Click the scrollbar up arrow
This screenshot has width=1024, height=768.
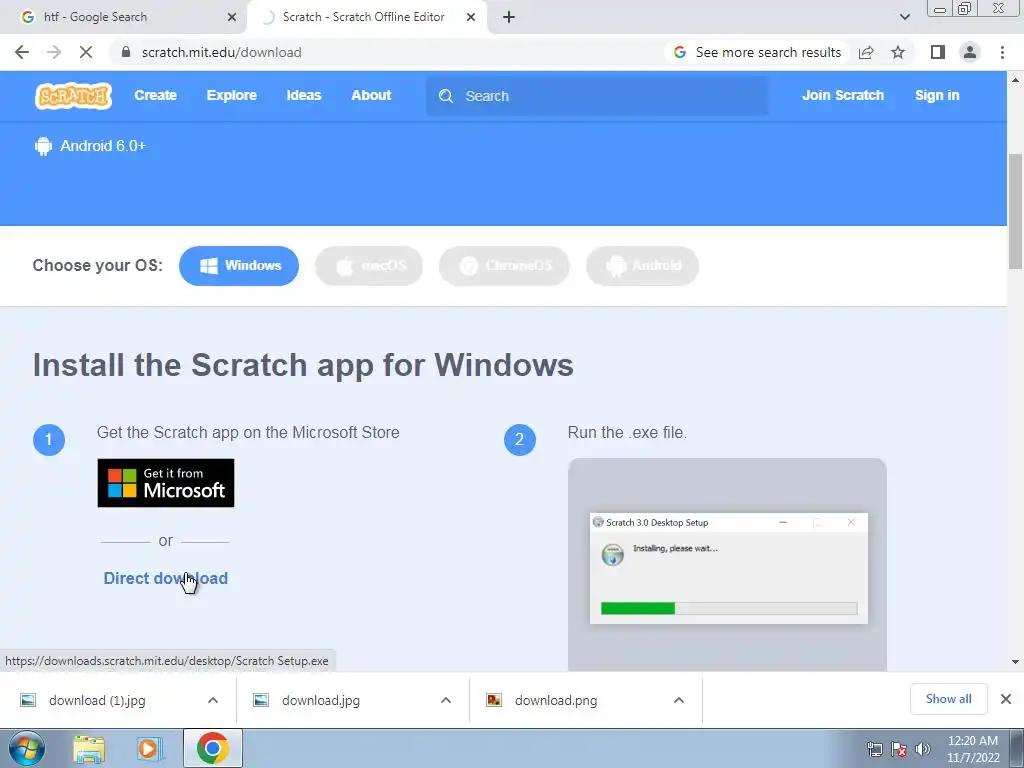[x=1015, y=80]
